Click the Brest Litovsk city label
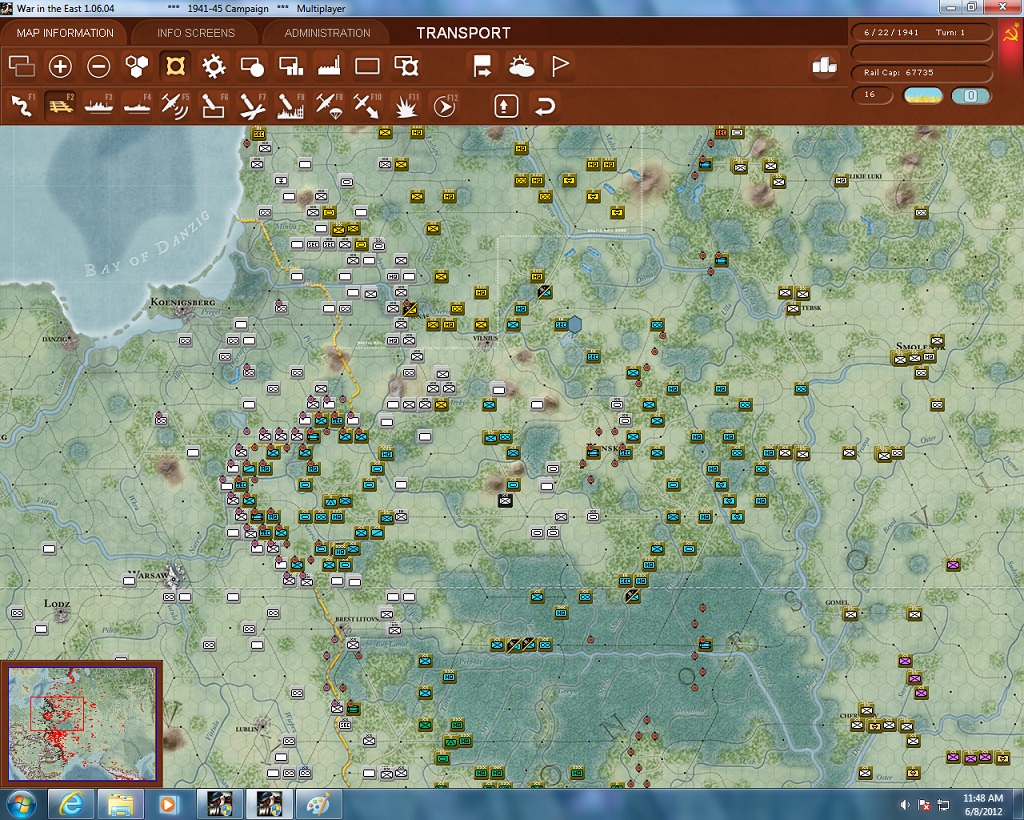Image resolution: width=1024 pixels, height=820 pixels. tap(357, 618)
